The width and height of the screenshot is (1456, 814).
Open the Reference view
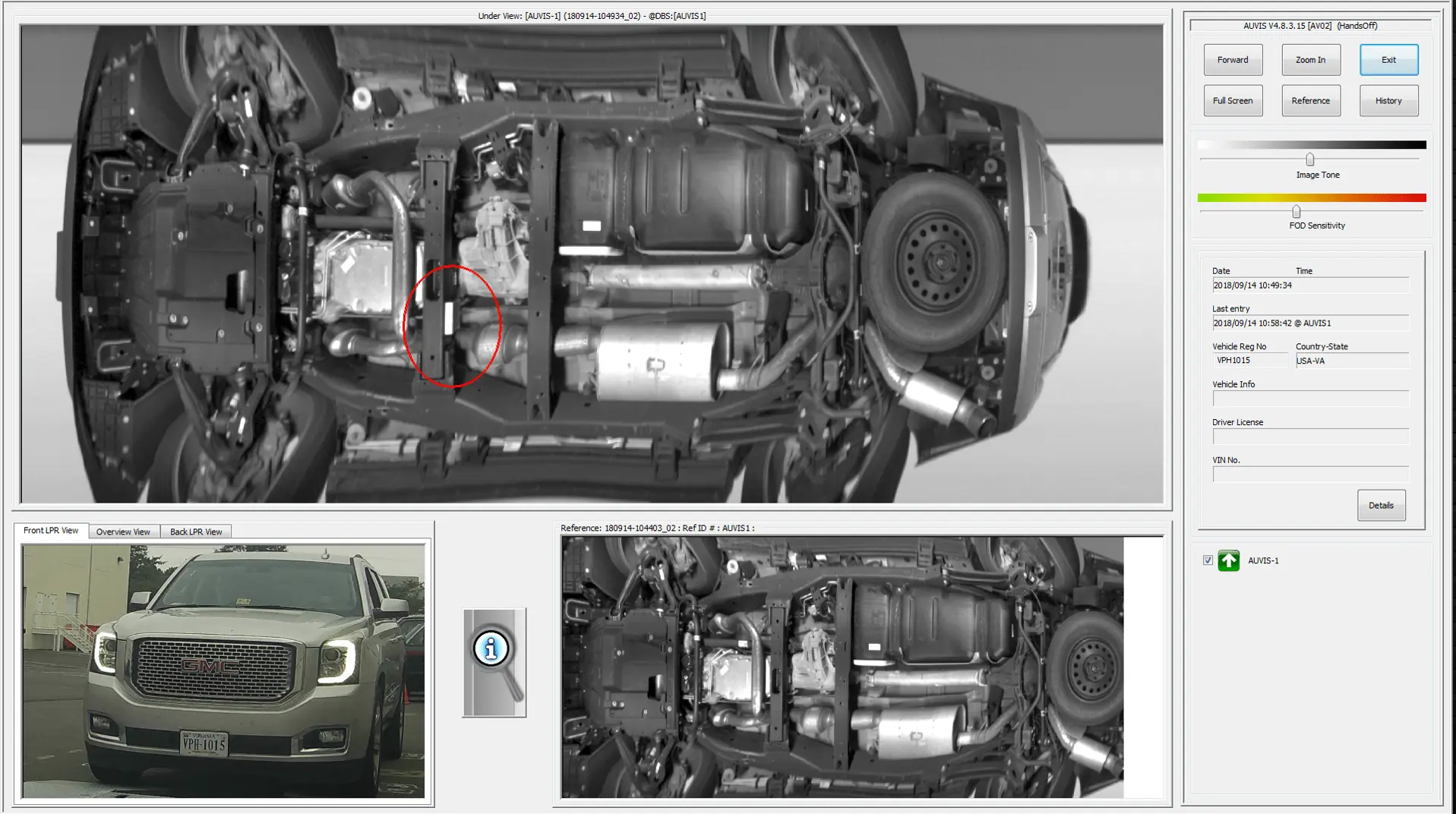[x=1310, y=101]
